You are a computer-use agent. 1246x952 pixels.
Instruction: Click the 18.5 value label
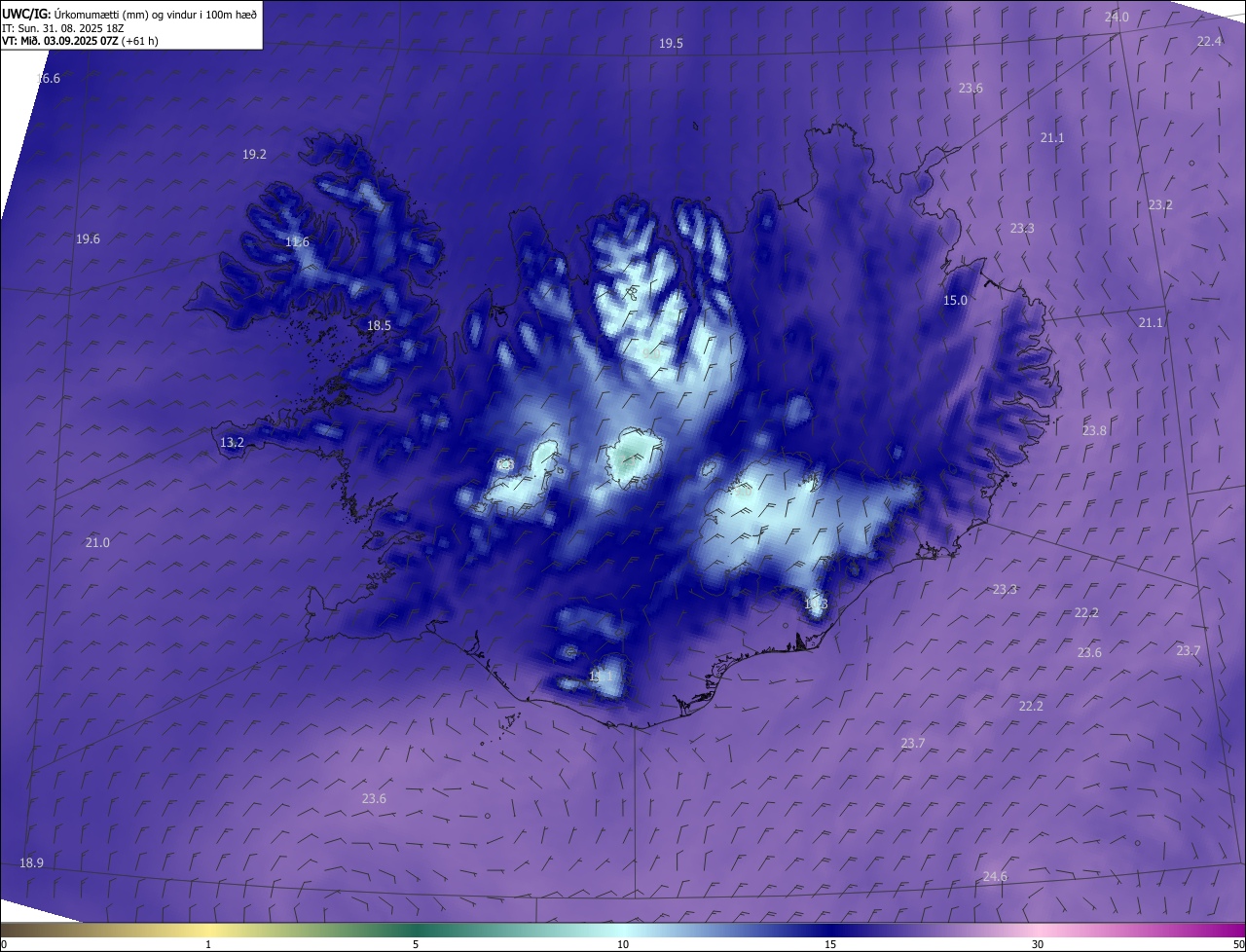point(379,325)
